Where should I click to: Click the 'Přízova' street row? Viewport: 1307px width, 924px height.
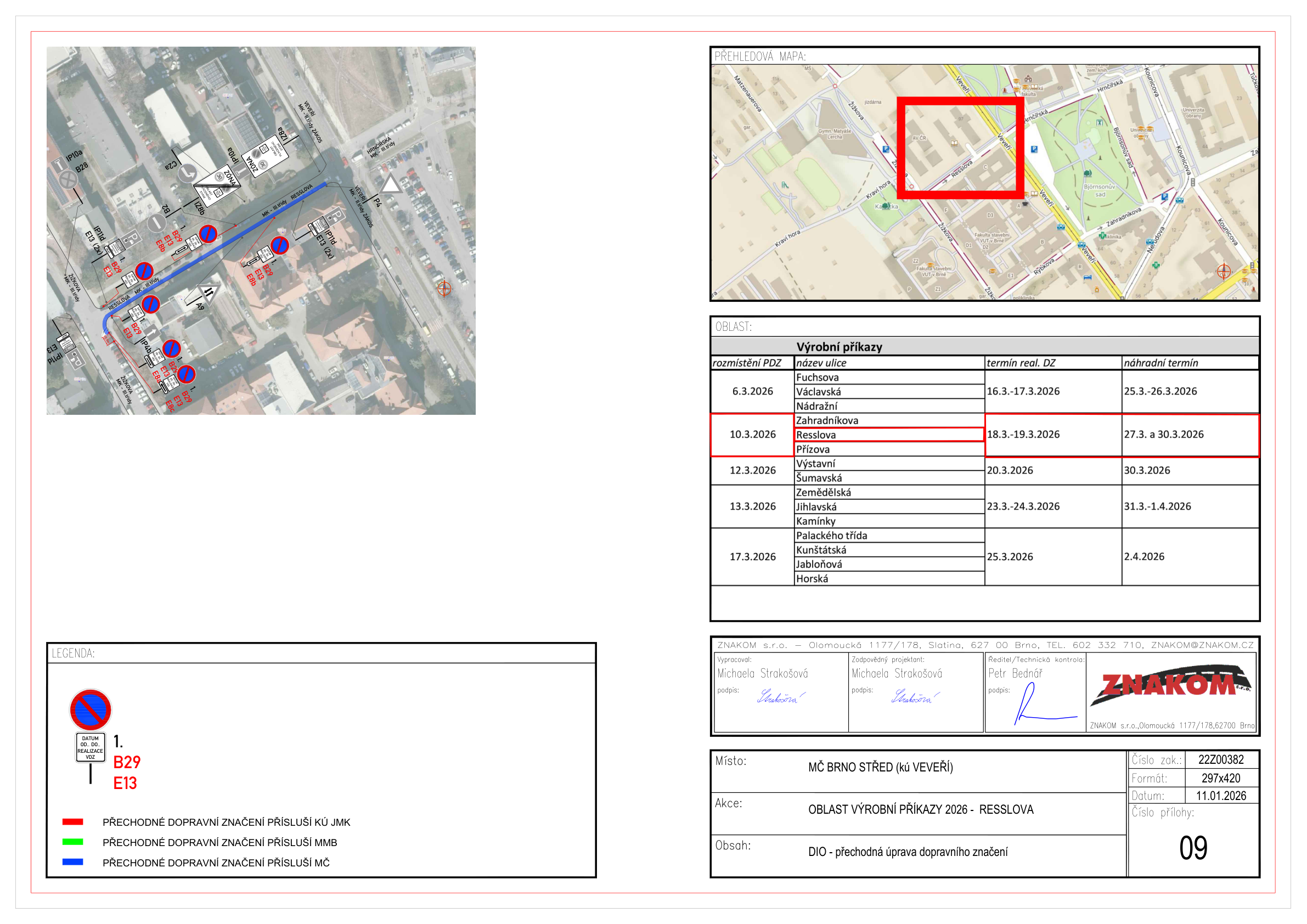(890, 449)
